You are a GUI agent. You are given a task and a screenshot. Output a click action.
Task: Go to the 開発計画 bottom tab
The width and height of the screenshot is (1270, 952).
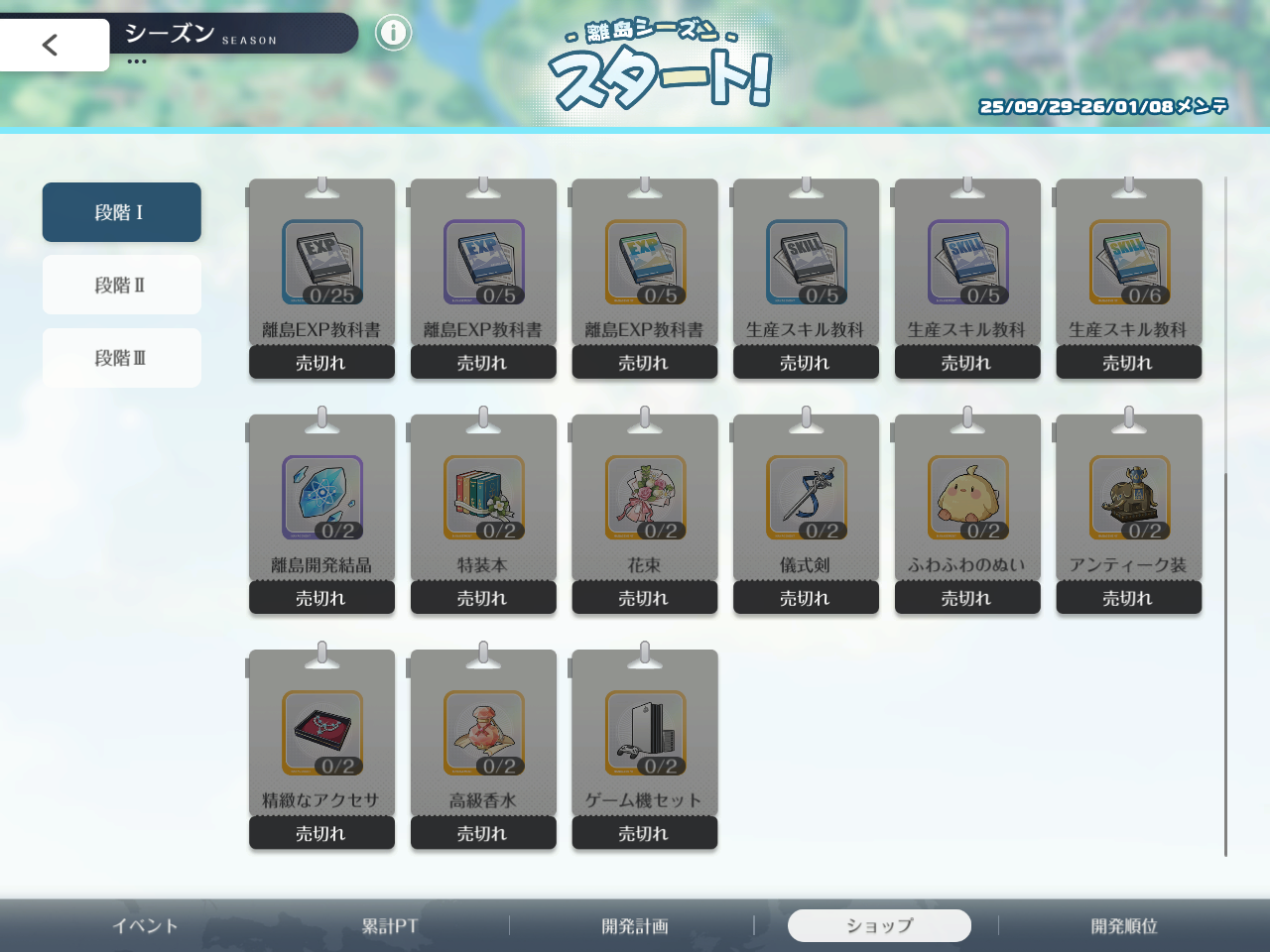[x=635, y=926]
